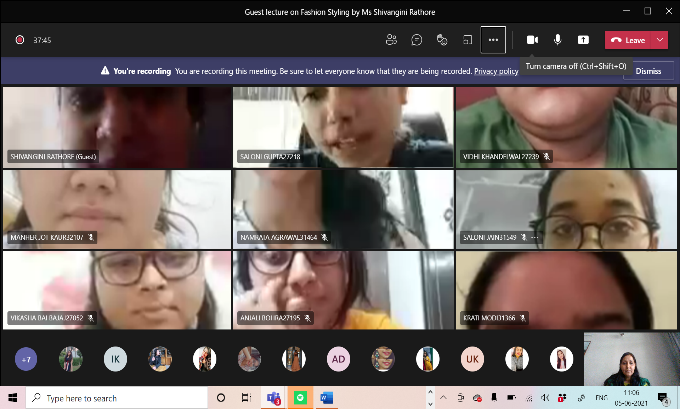Expand the +7 additional participants overflow
680x409 pixels.
pyautogui.click(x=26, y=359)
